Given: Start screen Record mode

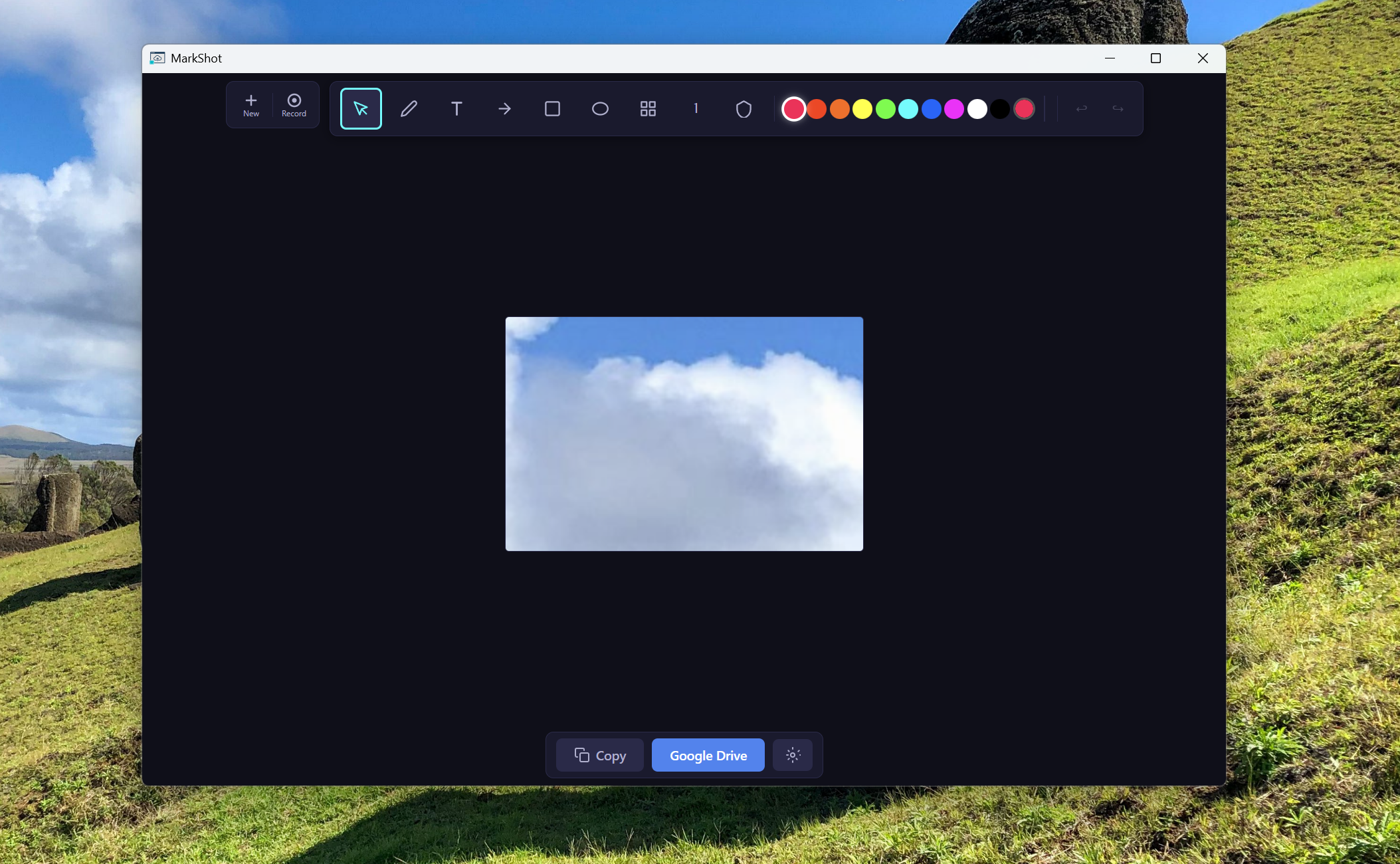Looking at the screenshot, I should [x=294, y=105].
